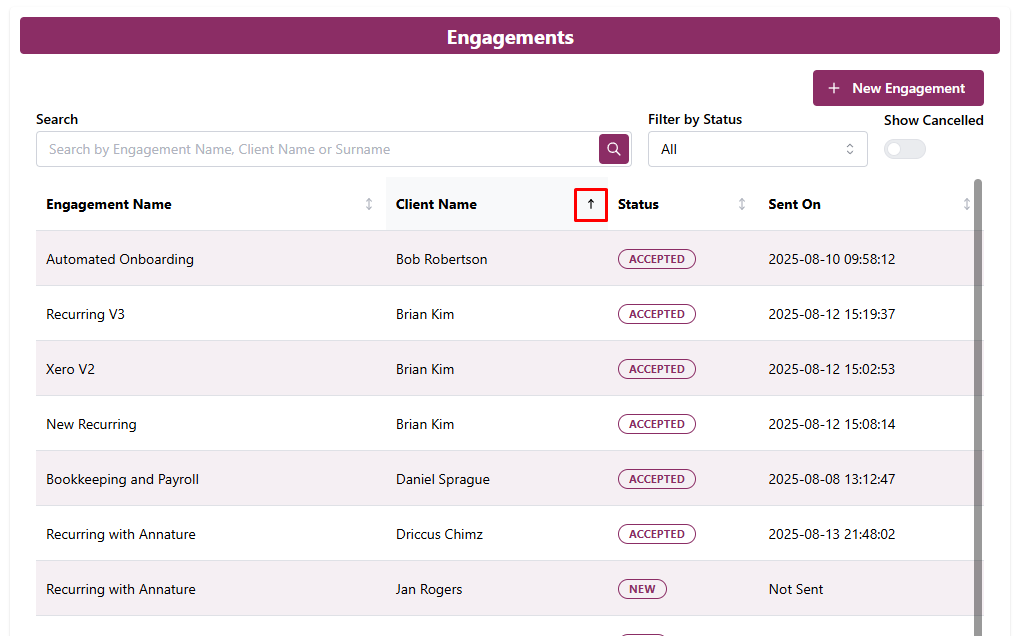
Task: Select Bookkeeping and Payroll engagement
Action: [x=122, y=479]
